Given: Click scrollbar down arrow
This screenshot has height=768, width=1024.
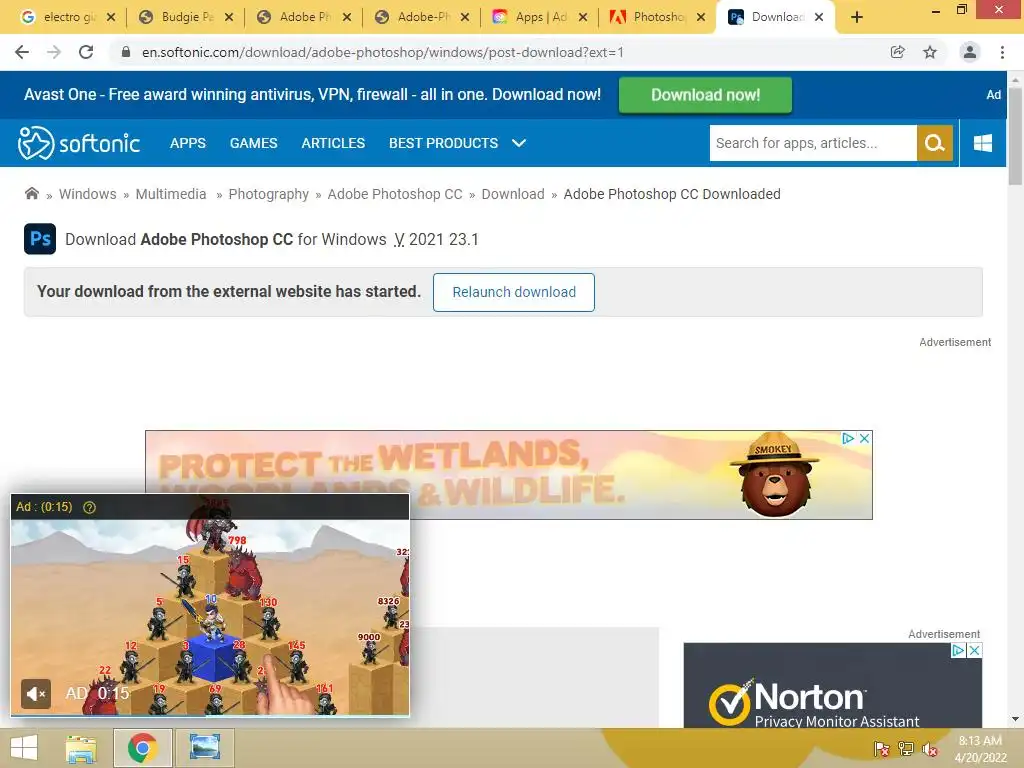Looking at the screenshot, I should [x=1015, y=720].
